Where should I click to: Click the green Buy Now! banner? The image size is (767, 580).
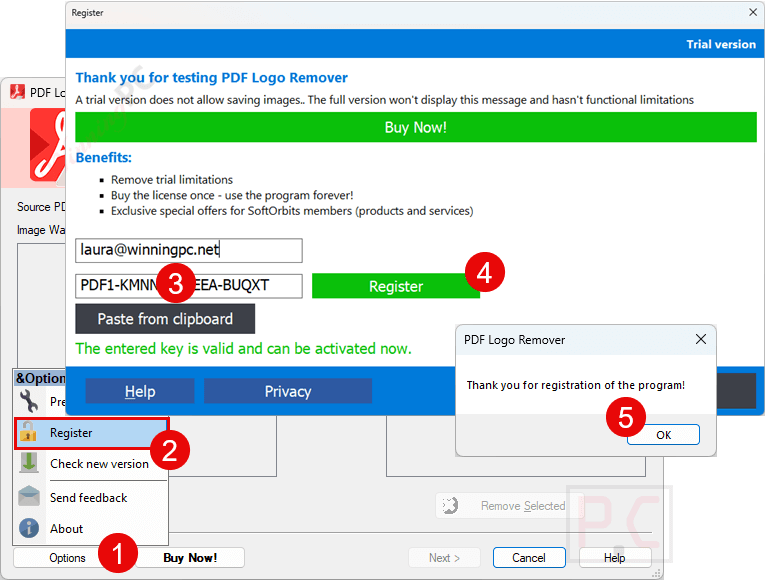tap(416, 127)
